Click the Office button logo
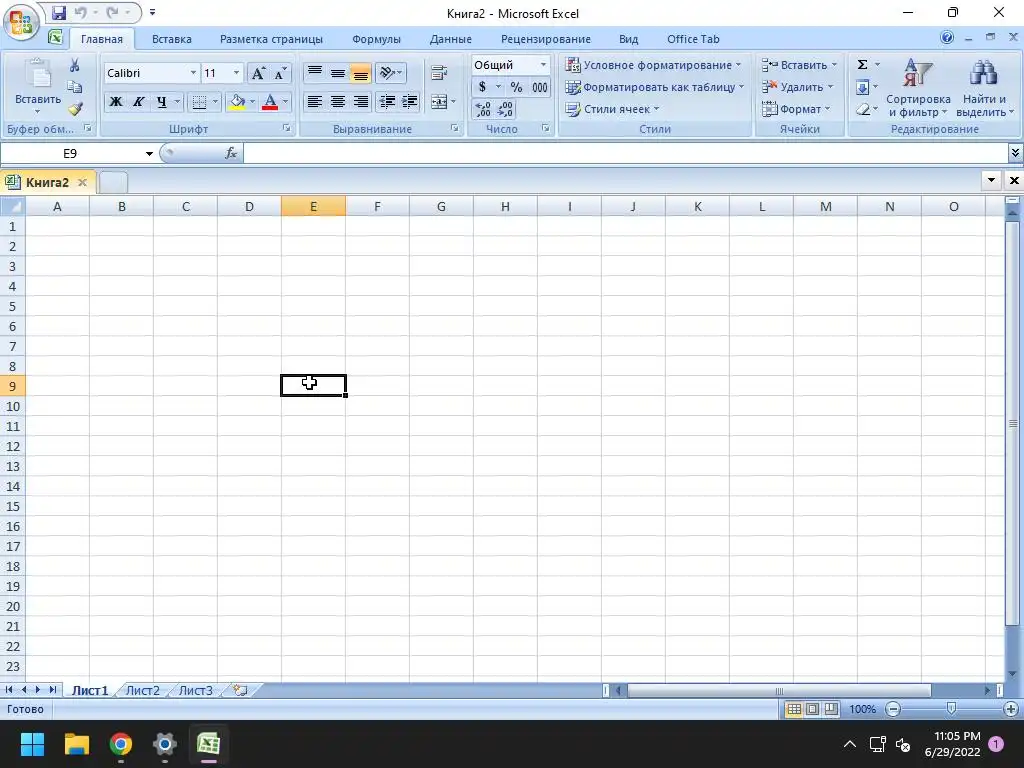Image resolution: width=1024 pixels, height=768 pixels. pyautogui.click(x=20, y=22)
